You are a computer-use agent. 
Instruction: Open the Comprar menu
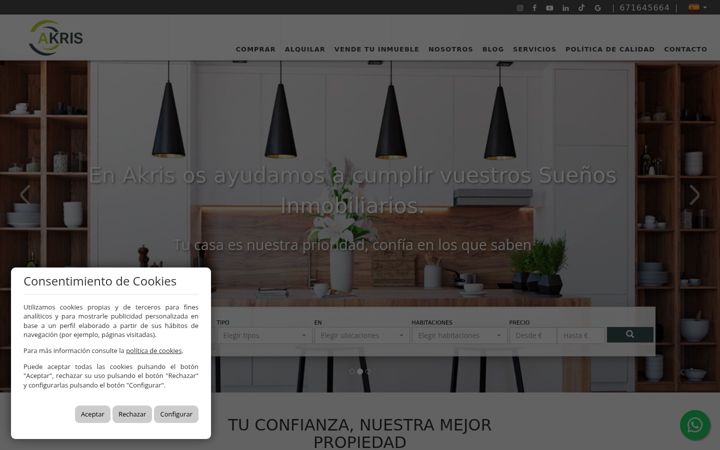[x=255, y=49]
